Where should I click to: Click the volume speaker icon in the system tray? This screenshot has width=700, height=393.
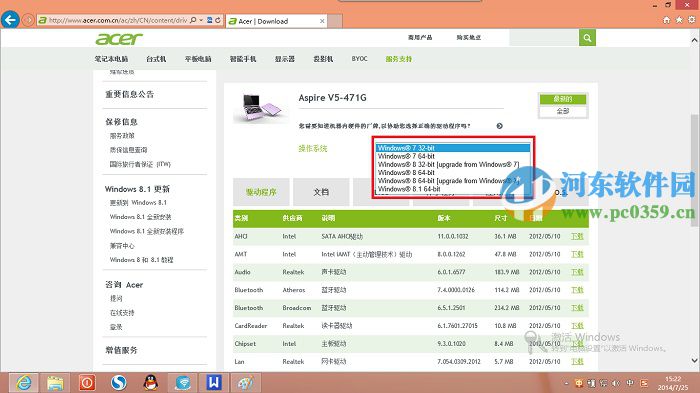[x=616, y=383]
